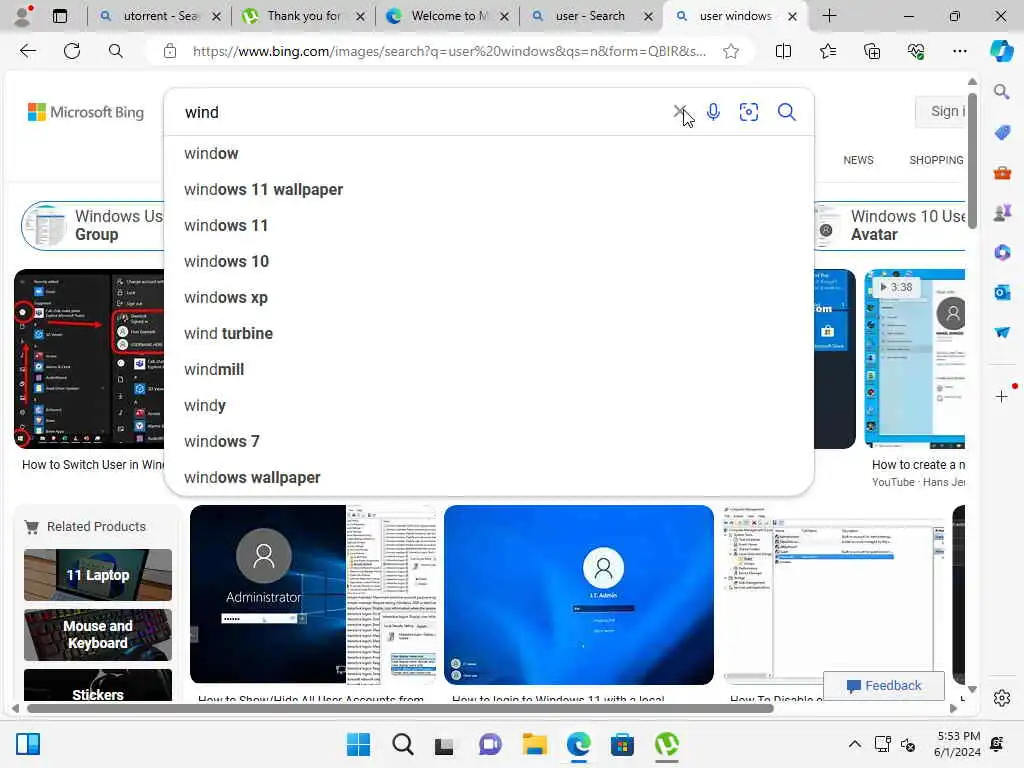
Task: Click the vertical page scrollbar
Action: pyautogui.click(x=972, y=160)
